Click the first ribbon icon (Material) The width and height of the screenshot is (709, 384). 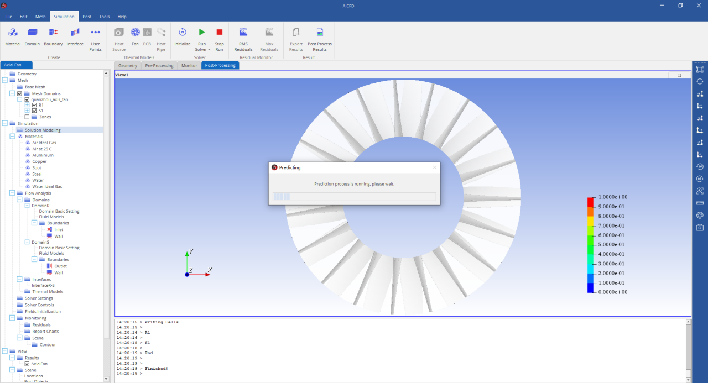(13, 32)
